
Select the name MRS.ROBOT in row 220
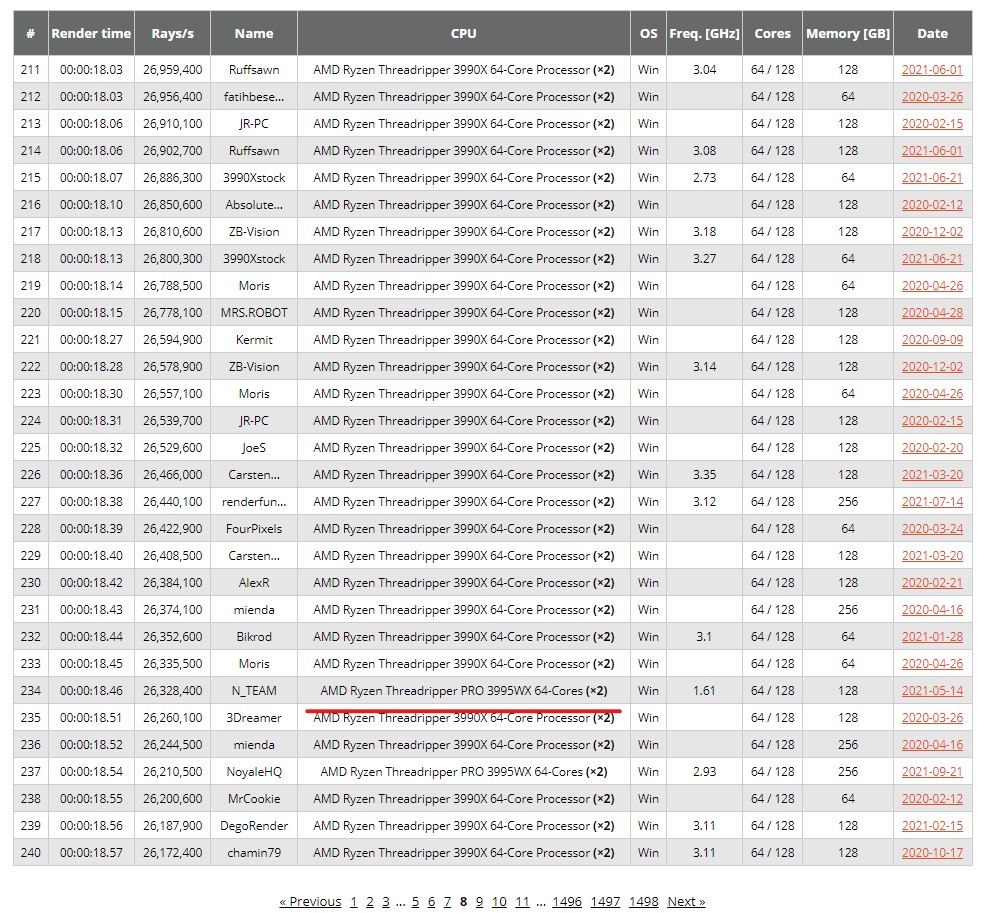pos(254,313)
